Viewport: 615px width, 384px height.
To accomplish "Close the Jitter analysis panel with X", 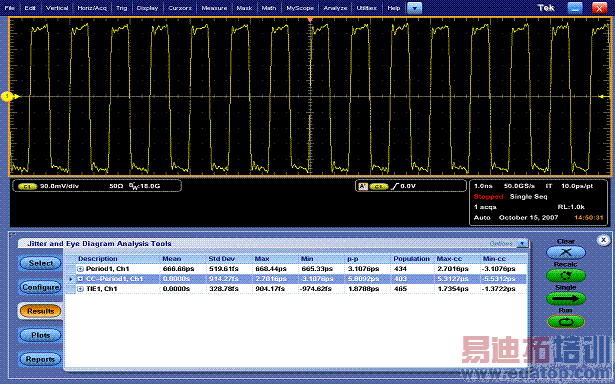I will pyautogui.click(x=604, y=240).
